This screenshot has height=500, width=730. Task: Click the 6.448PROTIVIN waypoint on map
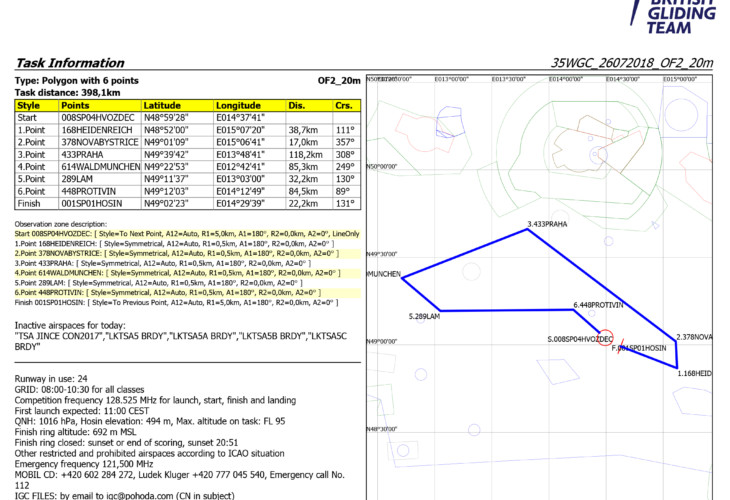(x=598, y=303)
